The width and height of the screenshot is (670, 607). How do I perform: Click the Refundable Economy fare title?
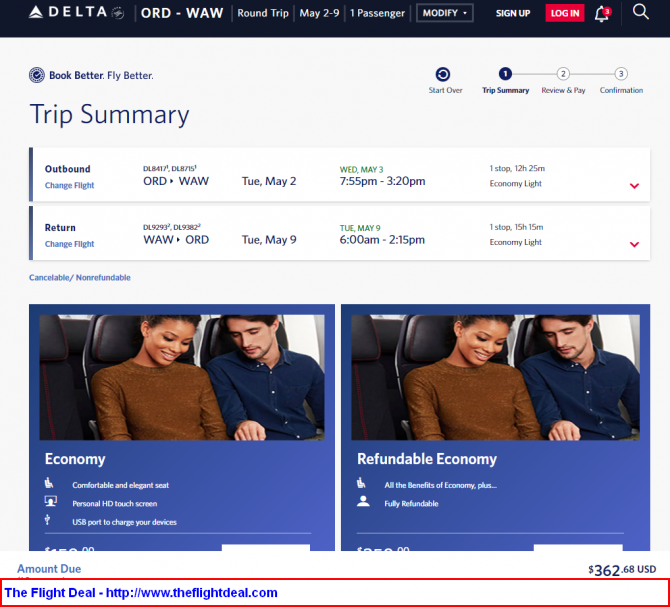[x=426, y=459]
